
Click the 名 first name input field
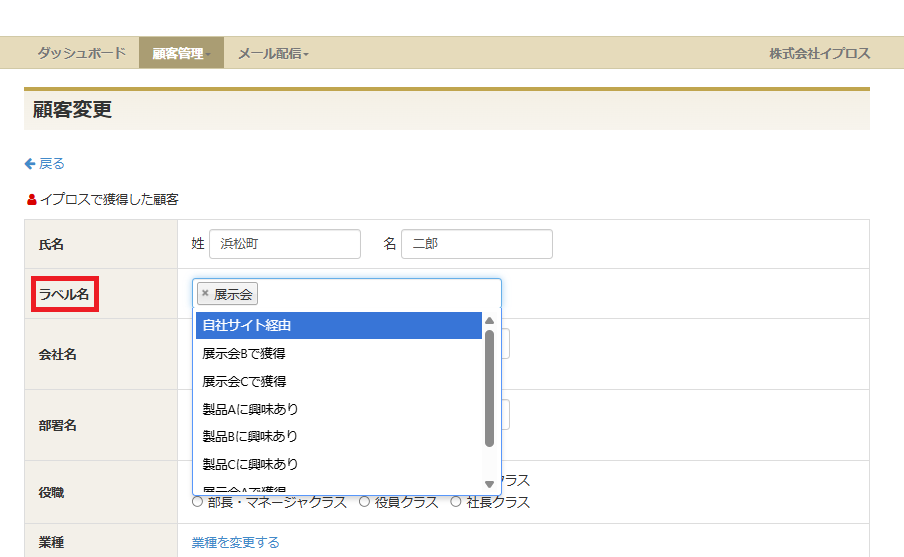click(x=476, y=244)
